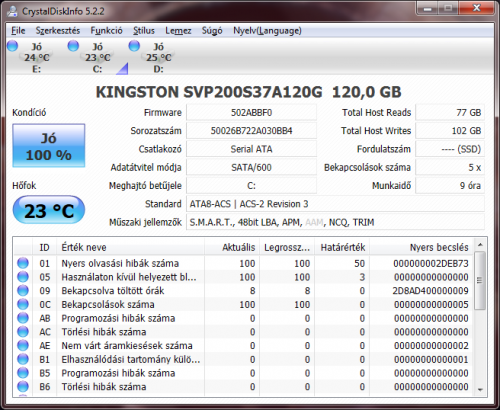Open the Stílus menu
500x410 pixels.
coord(144,31)
